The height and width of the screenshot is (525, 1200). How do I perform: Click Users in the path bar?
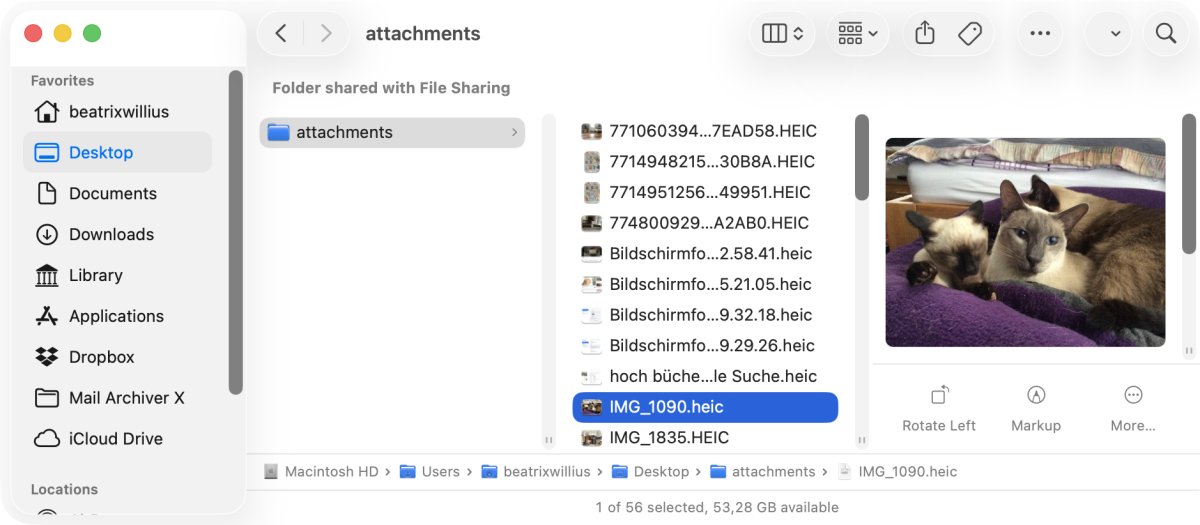tap(429, 471)
